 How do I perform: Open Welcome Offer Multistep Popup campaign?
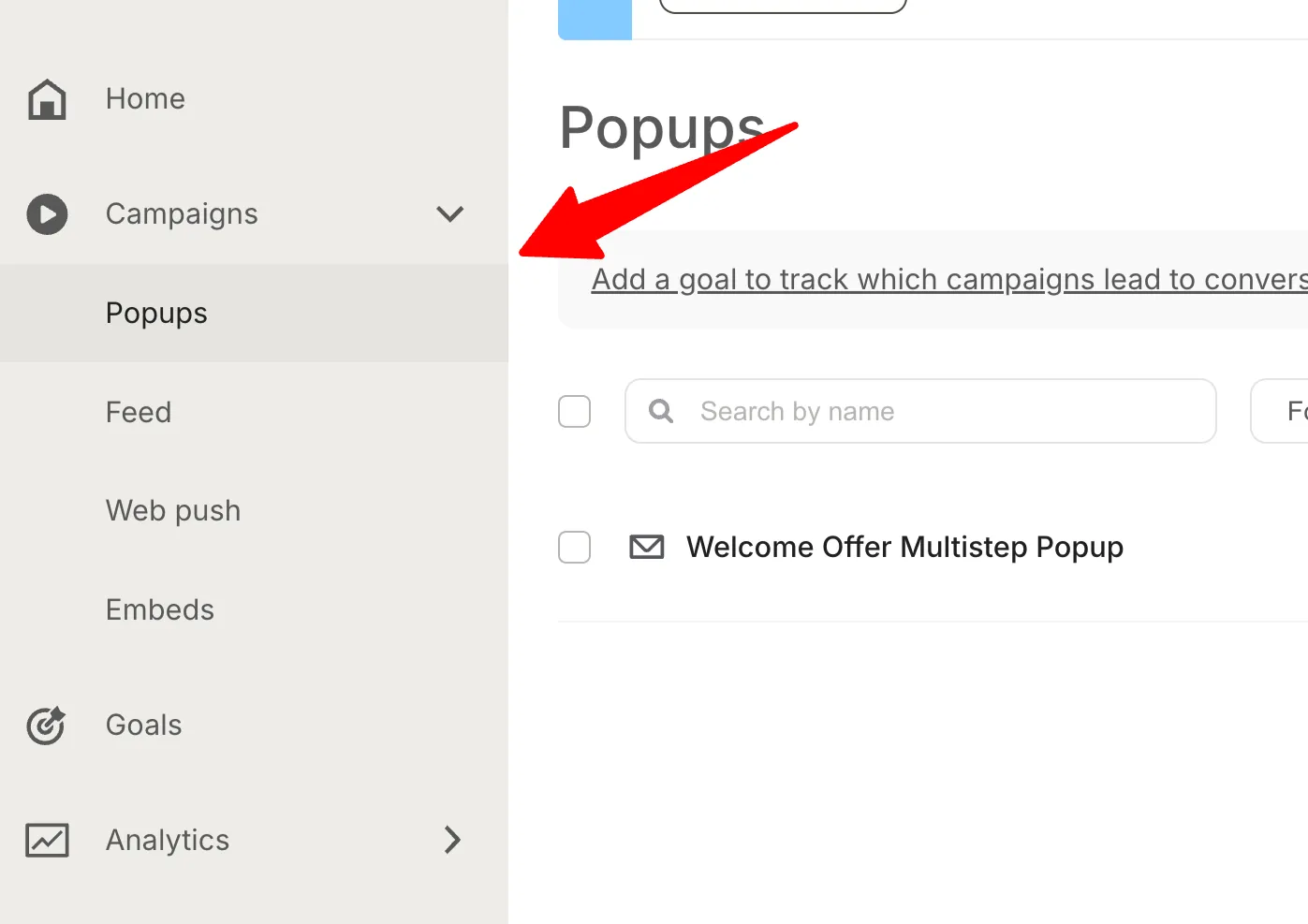(904, 547)
